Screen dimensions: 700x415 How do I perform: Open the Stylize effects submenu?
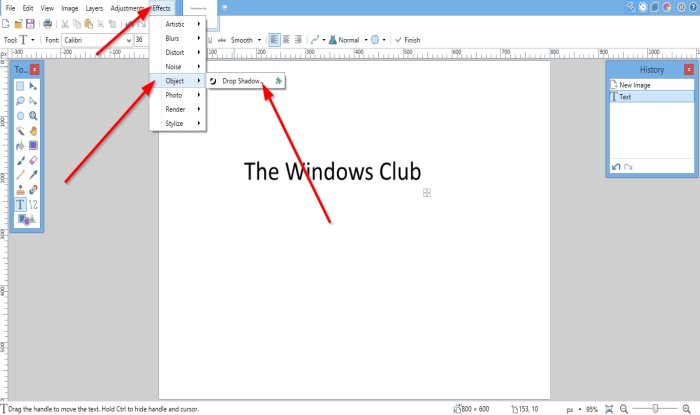coord(178,124)
